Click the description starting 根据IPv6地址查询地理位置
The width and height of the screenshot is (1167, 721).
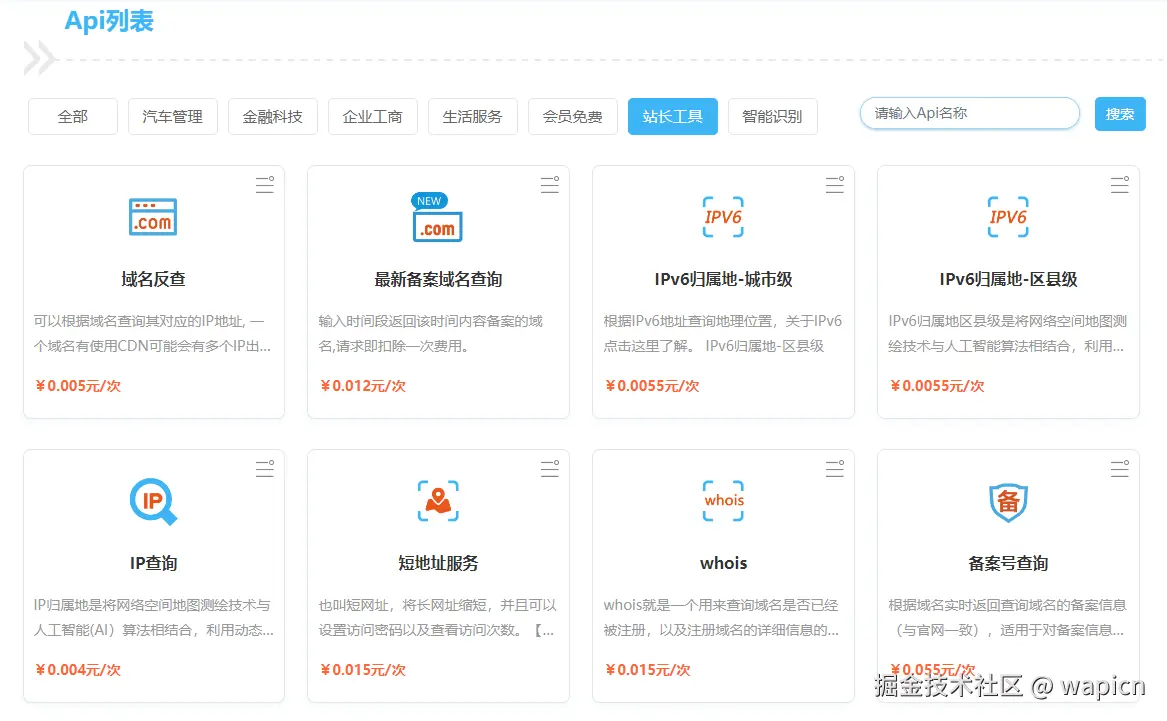click(x=723, y=333)
